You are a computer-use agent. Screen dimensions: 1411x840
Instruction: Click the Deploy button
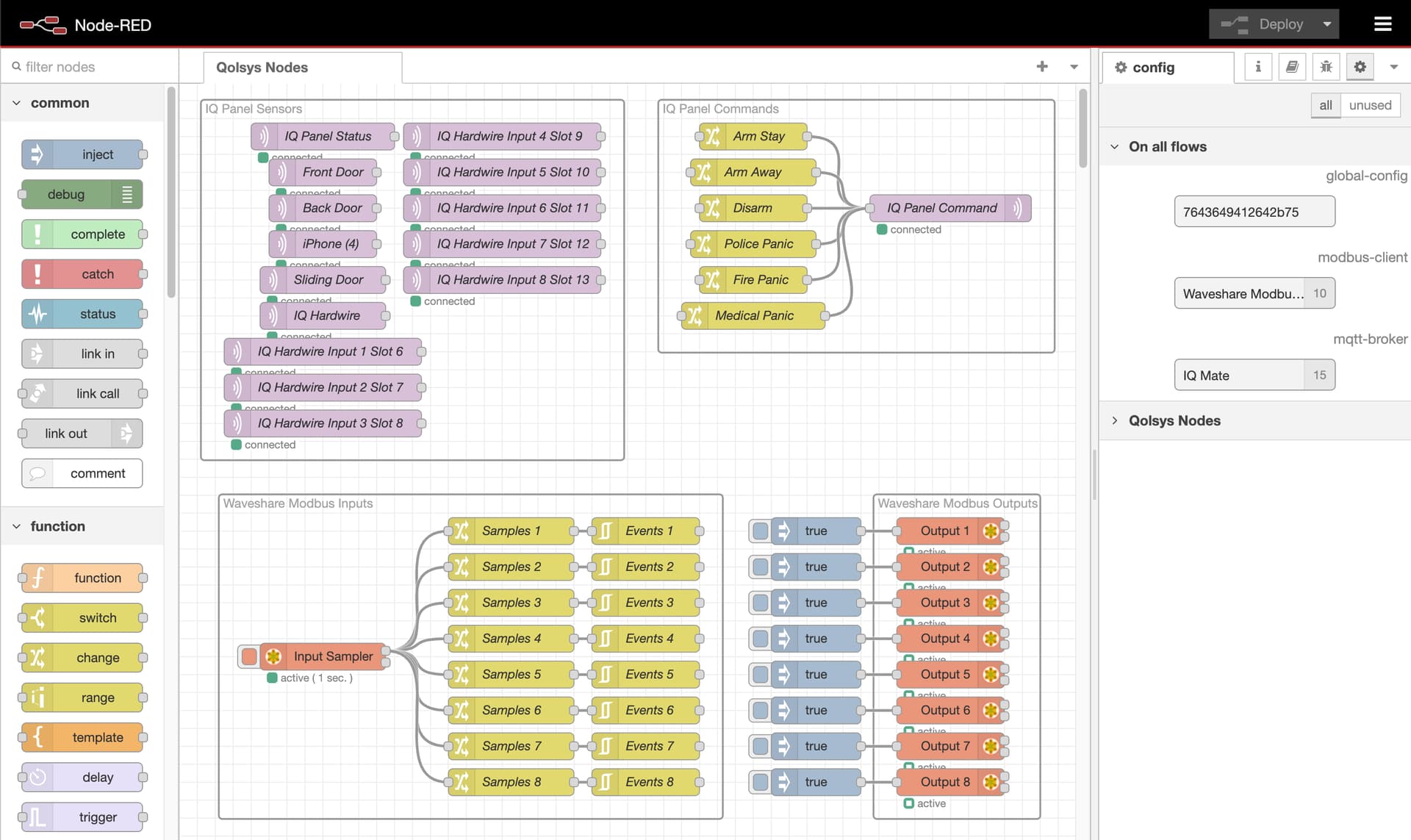pos(1263,24)
